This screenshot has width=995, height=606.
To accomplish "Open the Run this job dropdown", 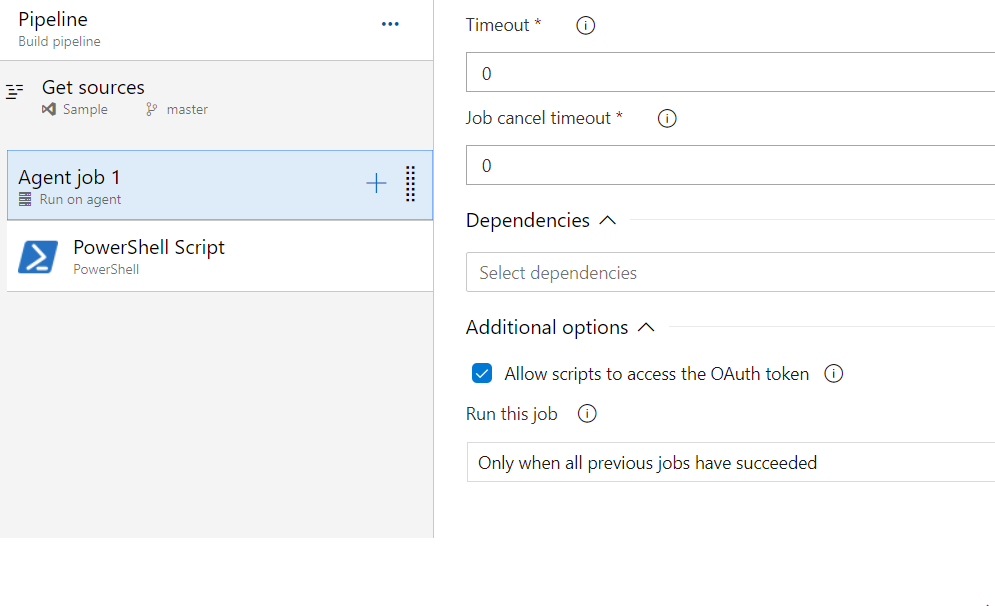I will [x=730, y=463].
